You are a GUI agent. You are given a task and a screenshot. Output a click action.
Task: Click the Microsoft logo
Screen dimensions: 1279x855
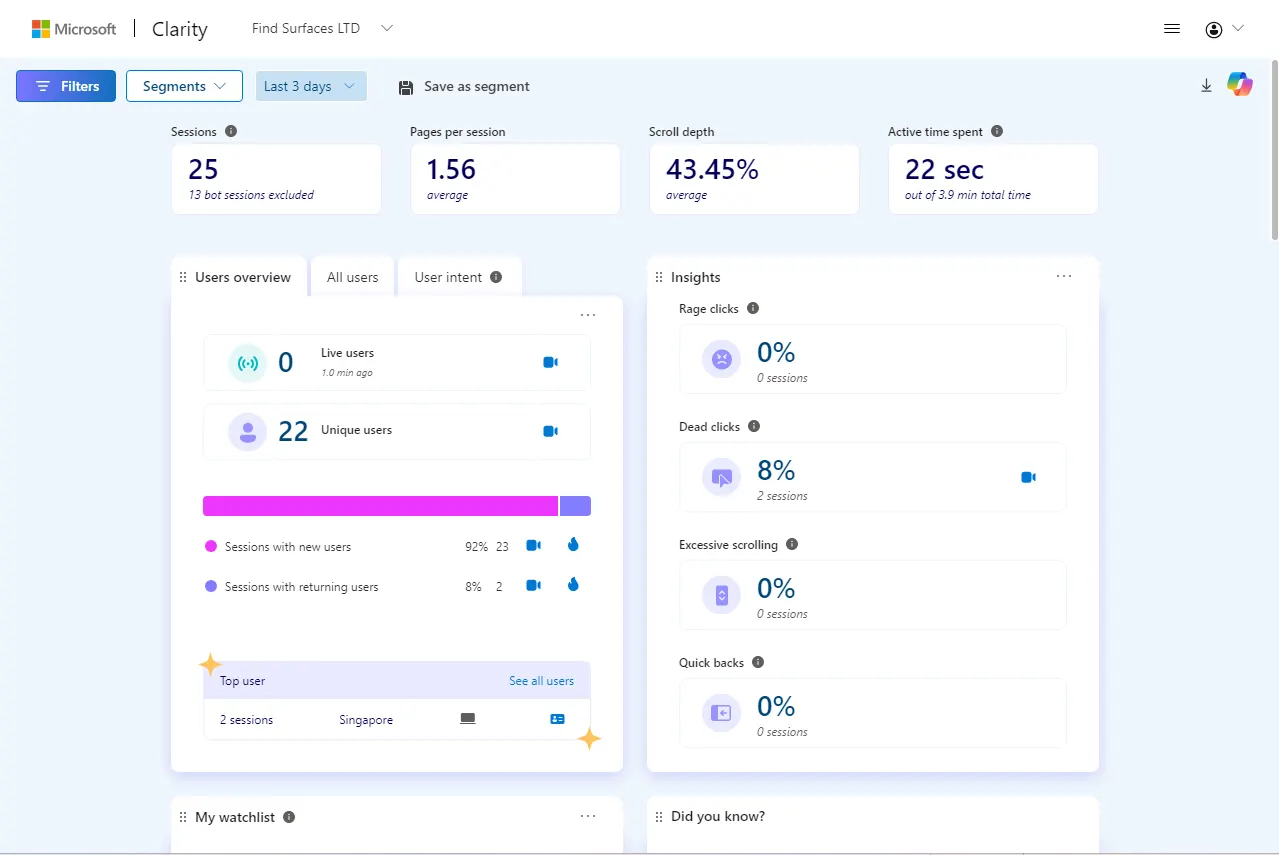pos(74,29)
